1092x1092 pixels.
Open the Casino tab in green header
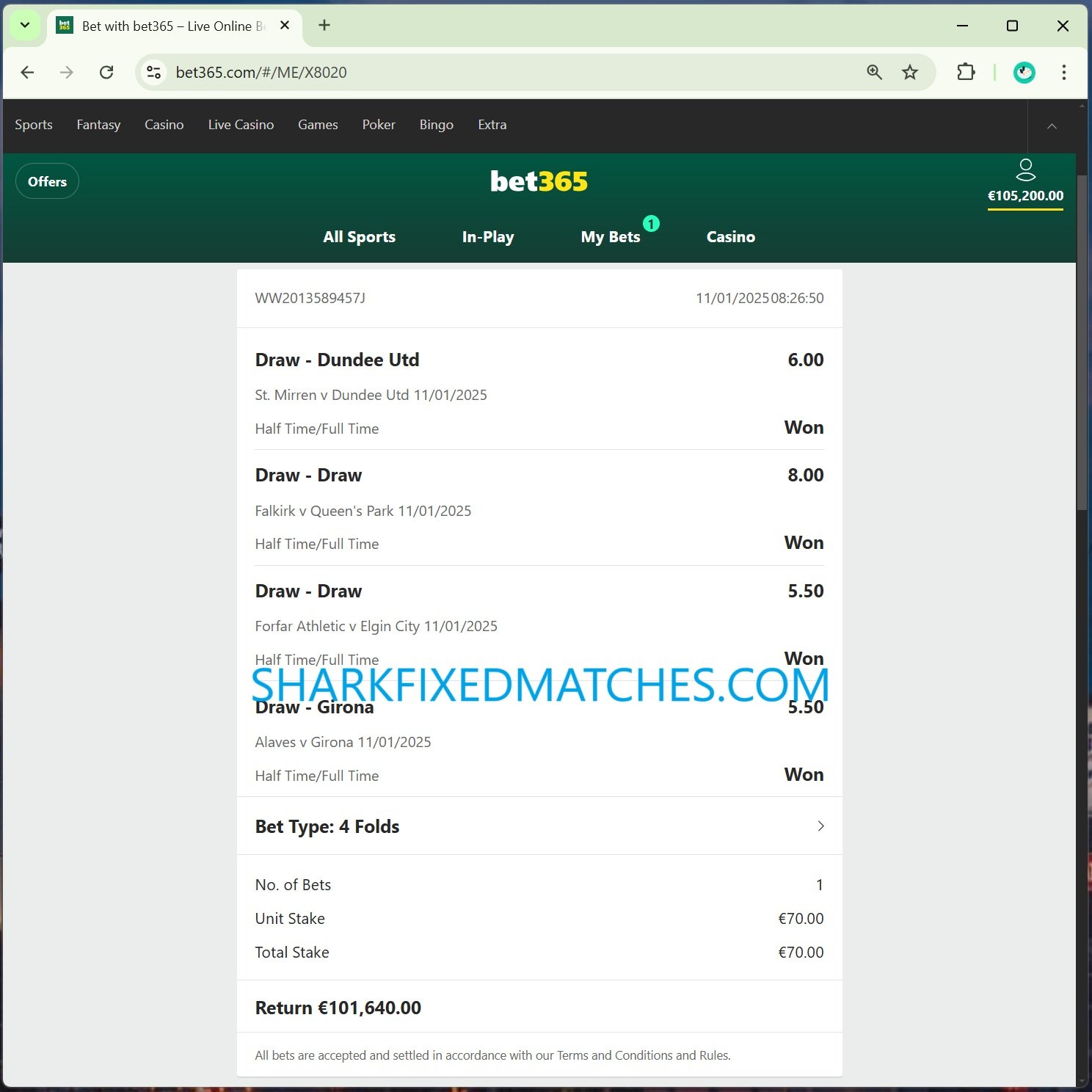731,237
